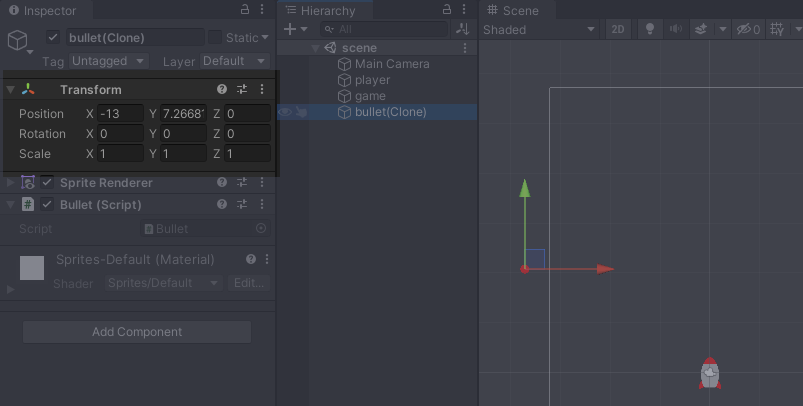
Task: Collapse the Transform component
Action: coord(10,90)
